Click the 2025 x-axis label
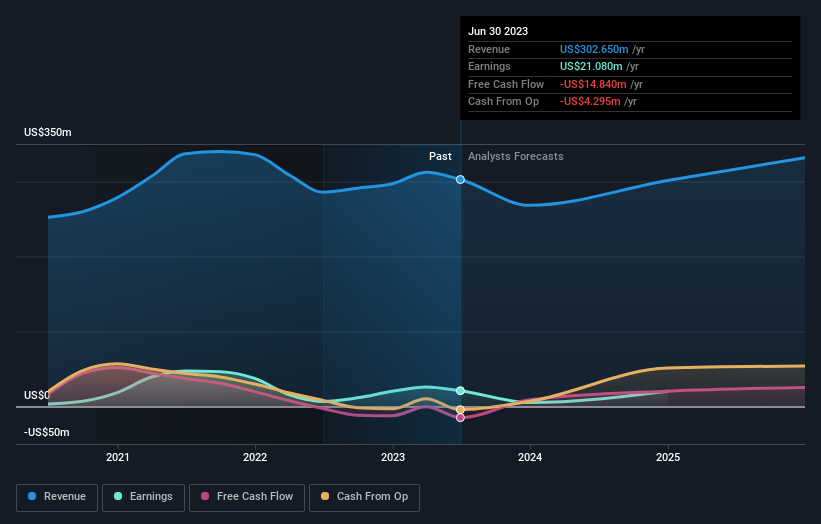Screen dimensions: 821x524 [668, 457]
